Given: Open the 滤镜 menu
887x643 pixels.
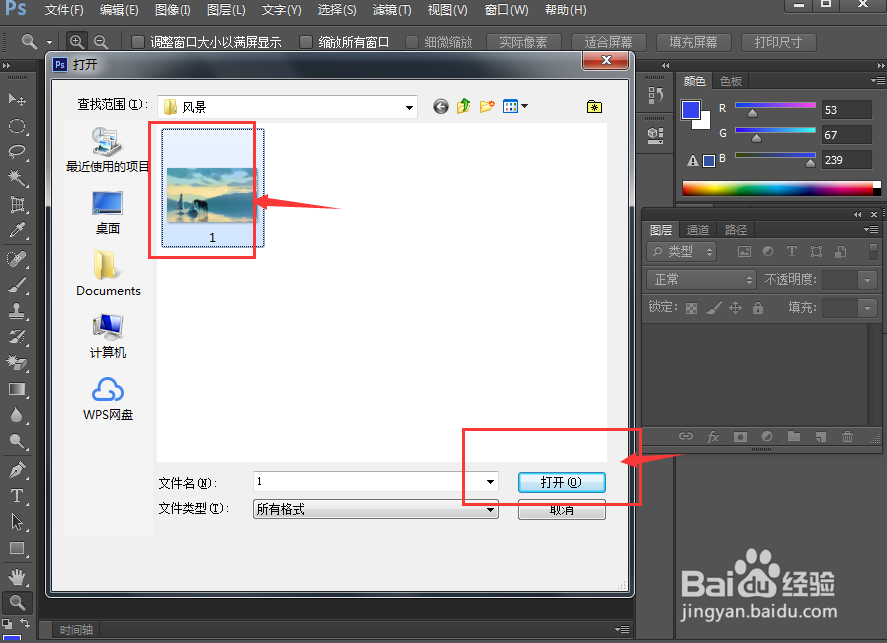Looking at the screenshot, I should click(391, 10).
